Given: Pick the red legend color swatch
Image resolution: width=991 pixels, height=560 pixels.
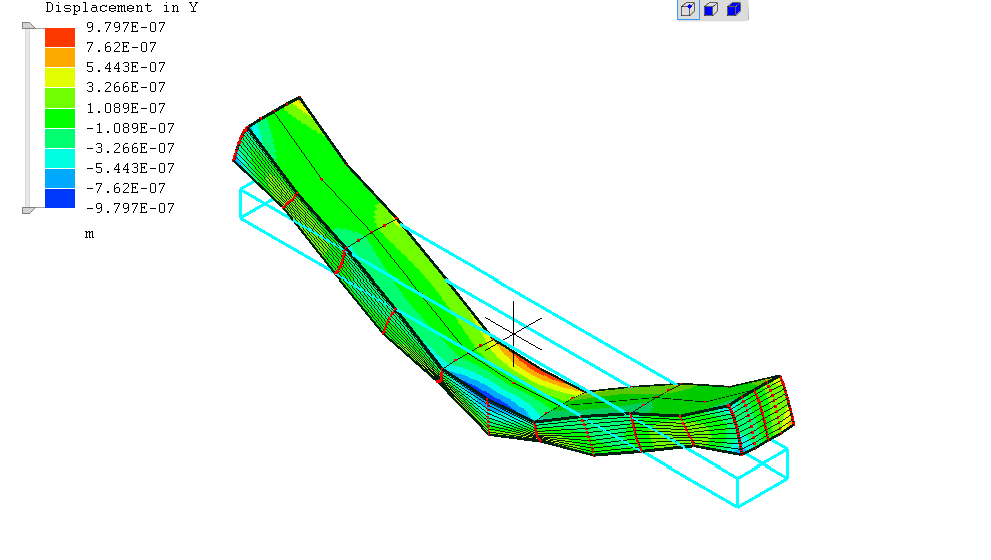Looking at the screenshot, I should [x=60, y=37].
